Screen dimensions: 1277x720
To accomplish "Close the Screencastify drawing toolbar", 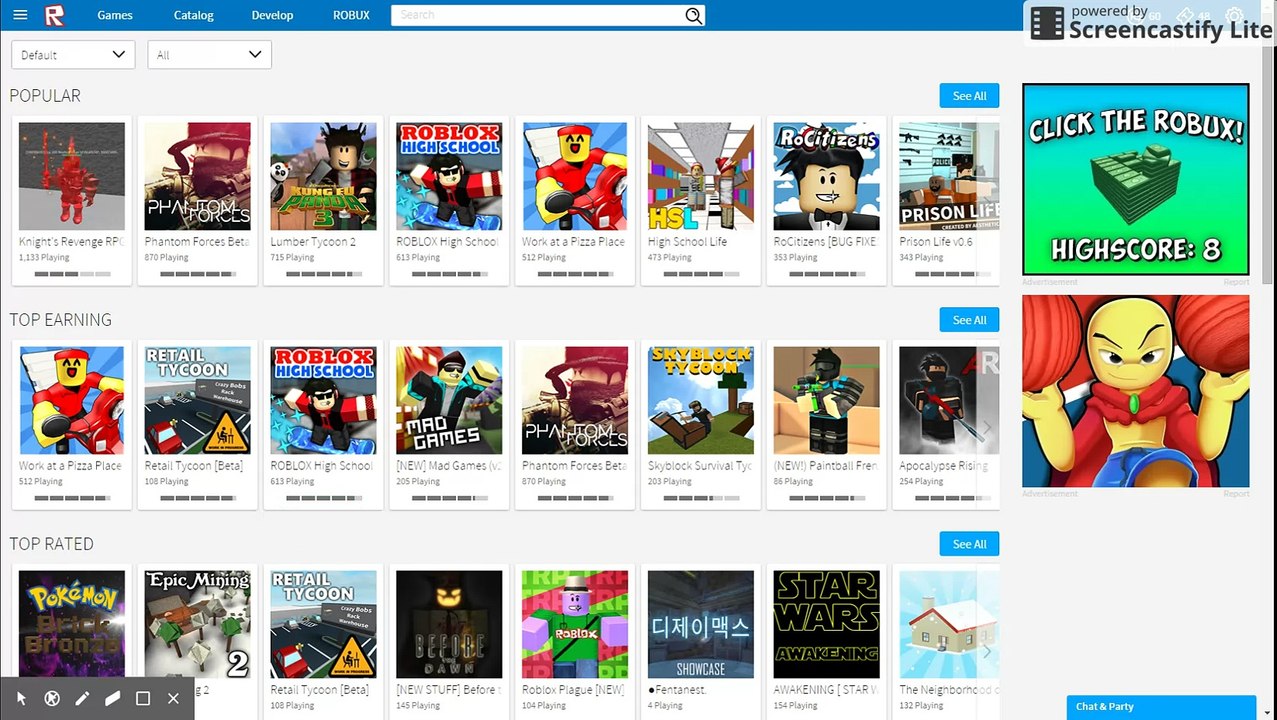I will click(173, 698).
